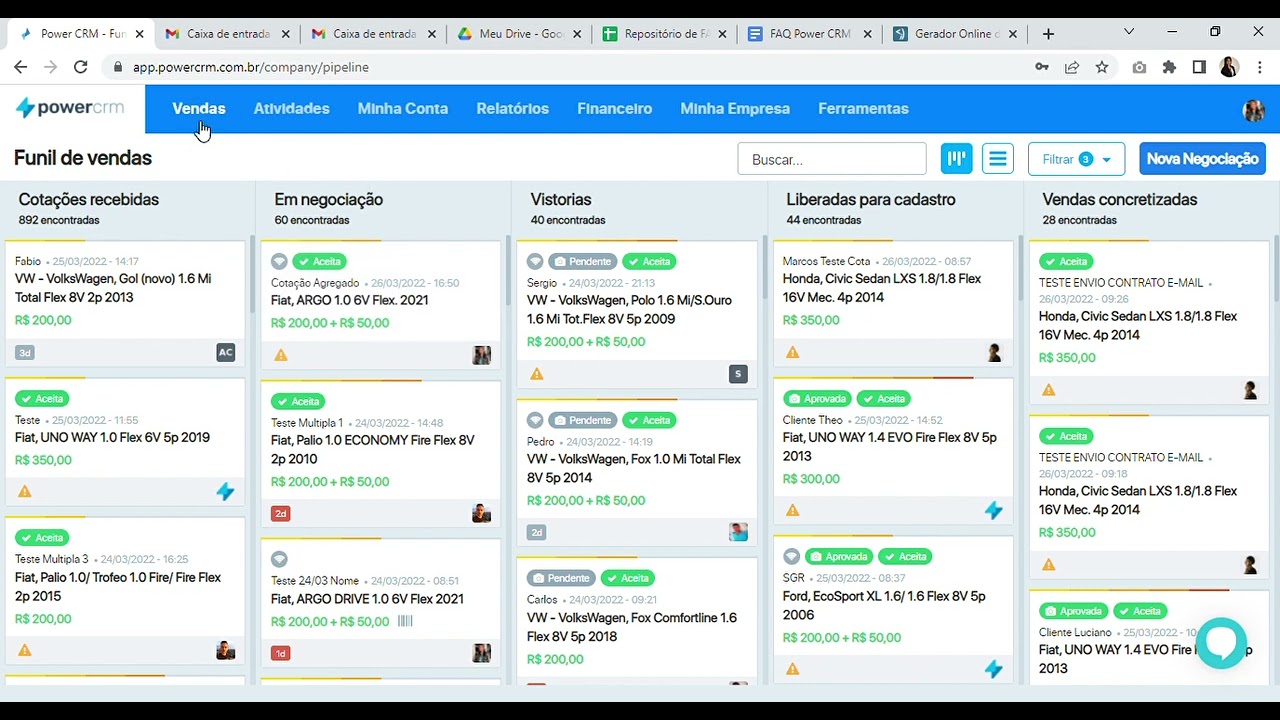Bookmark this page with star icon
Screen dimensions: 1280x720
[1102, 67]
